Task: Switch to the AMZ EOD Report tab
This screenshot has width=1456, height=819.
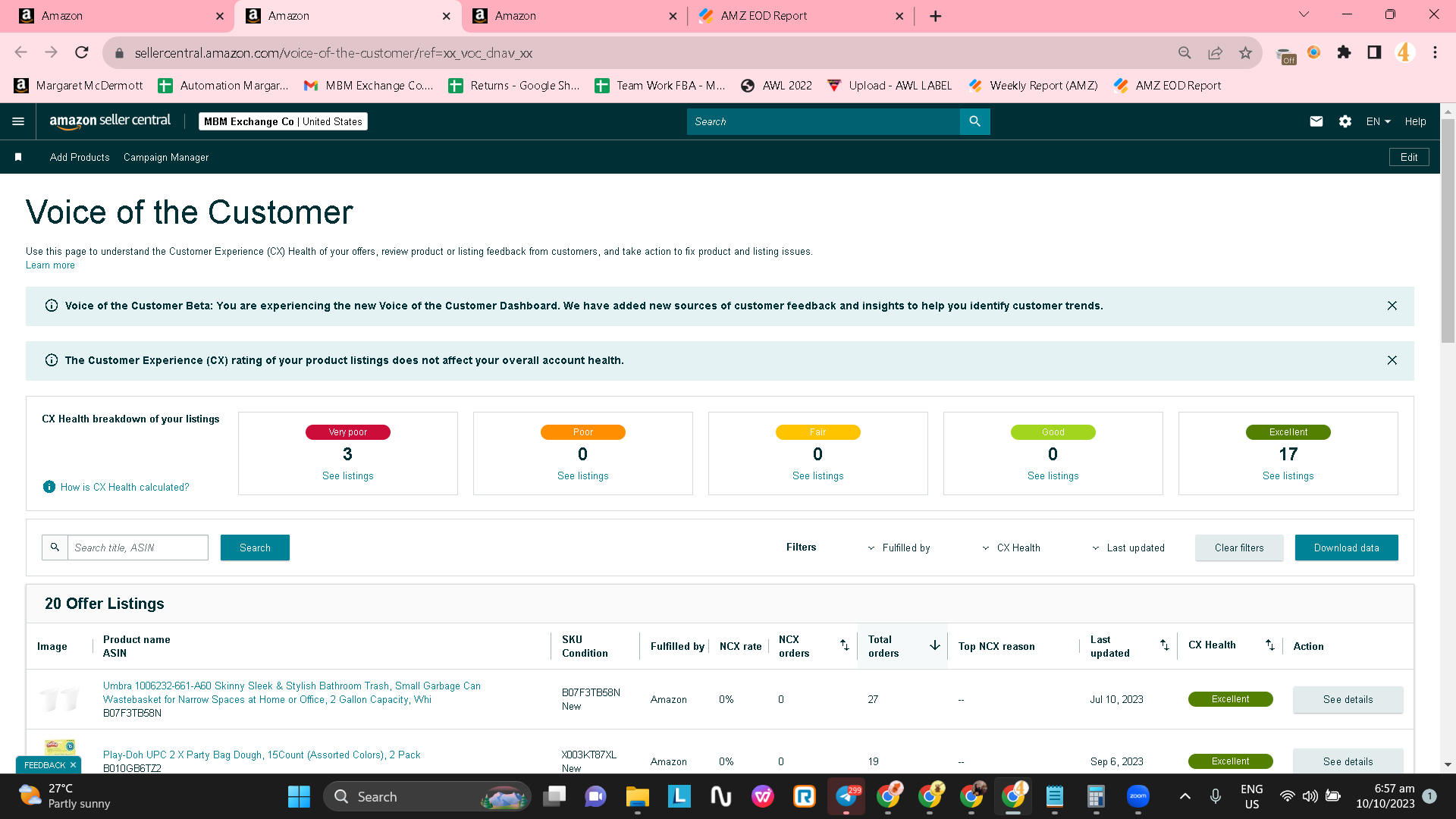Action: click(800, 16)
